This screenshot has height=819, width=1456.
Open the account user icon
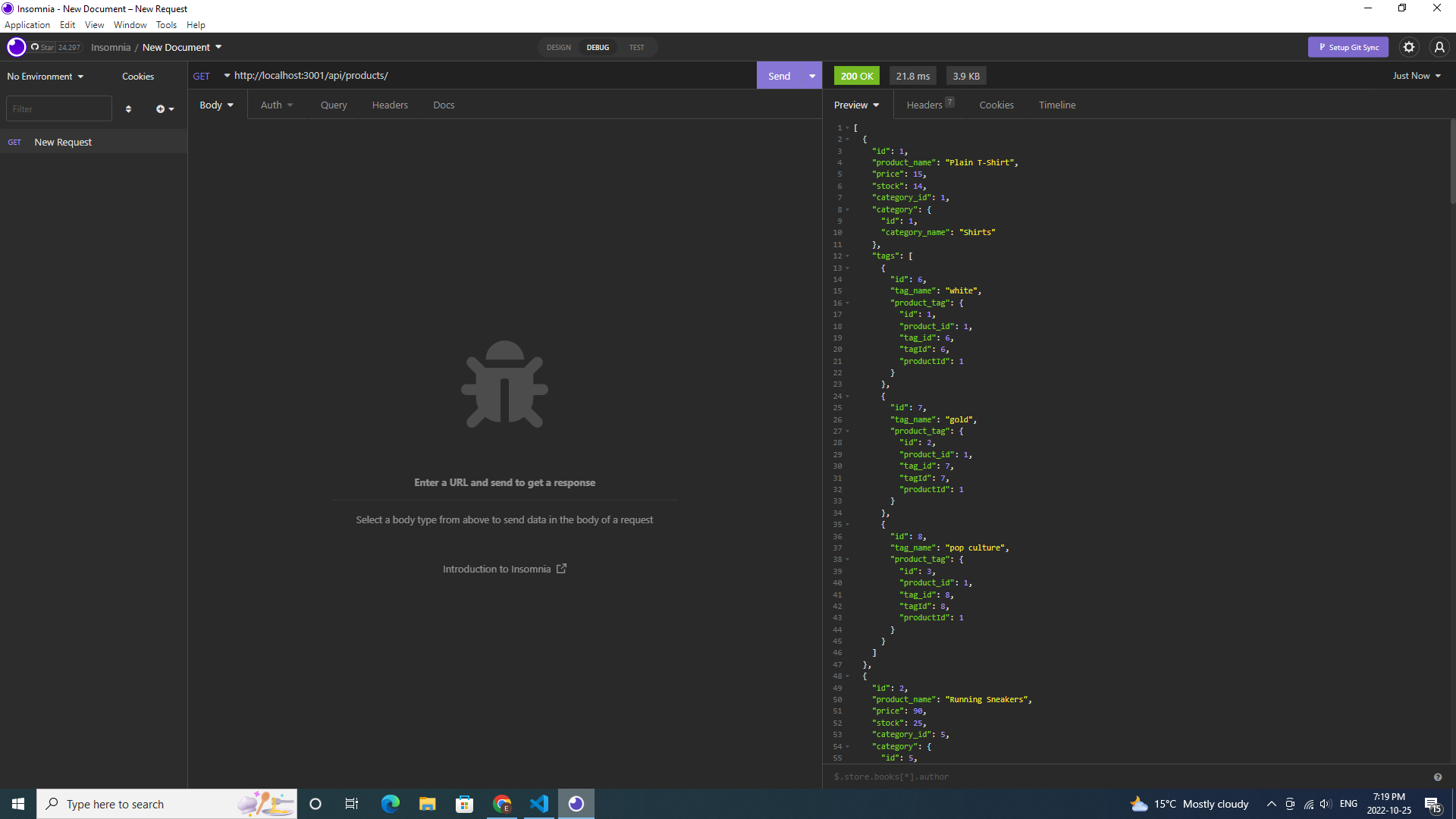click(1439, 47)
